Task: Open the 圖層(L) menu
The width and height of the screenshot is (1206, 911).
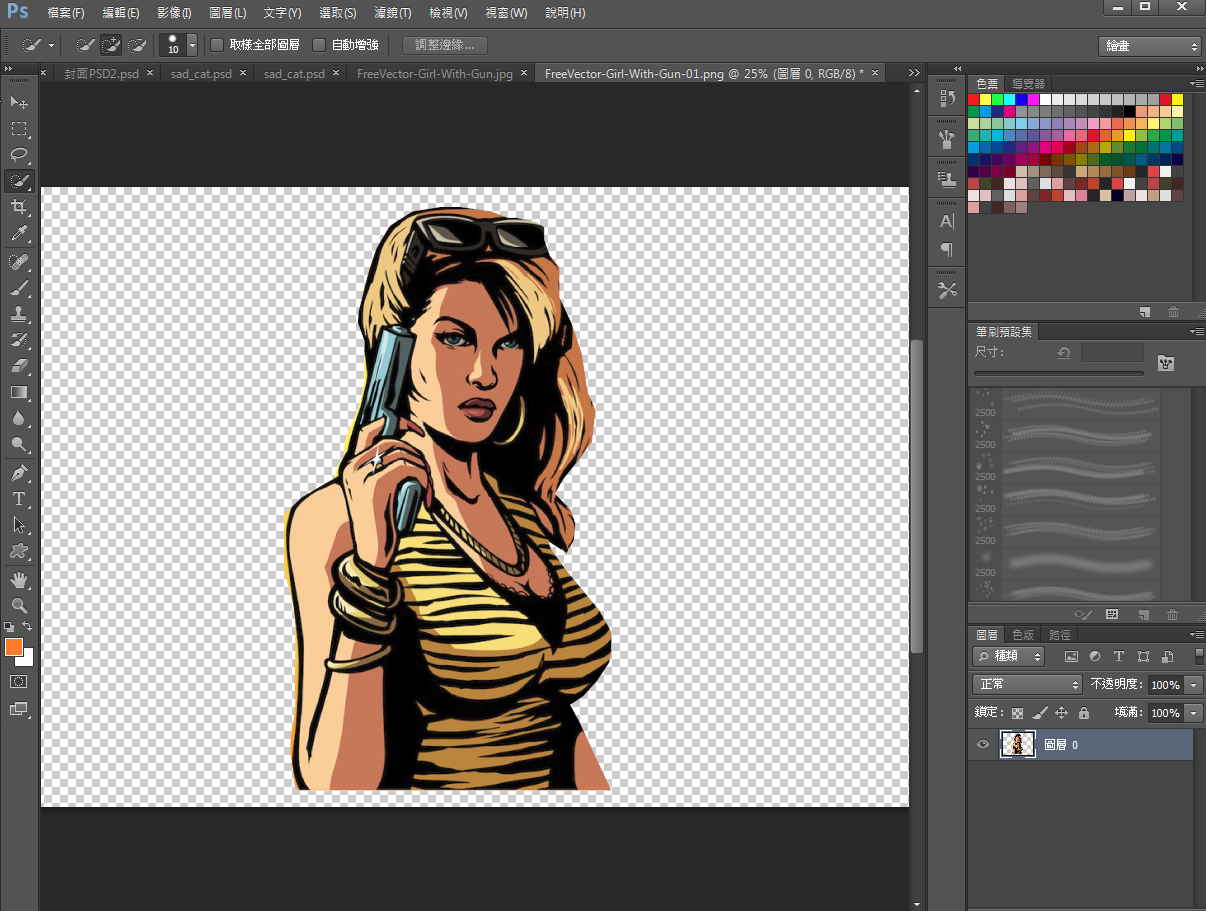Action: (228, 13)
